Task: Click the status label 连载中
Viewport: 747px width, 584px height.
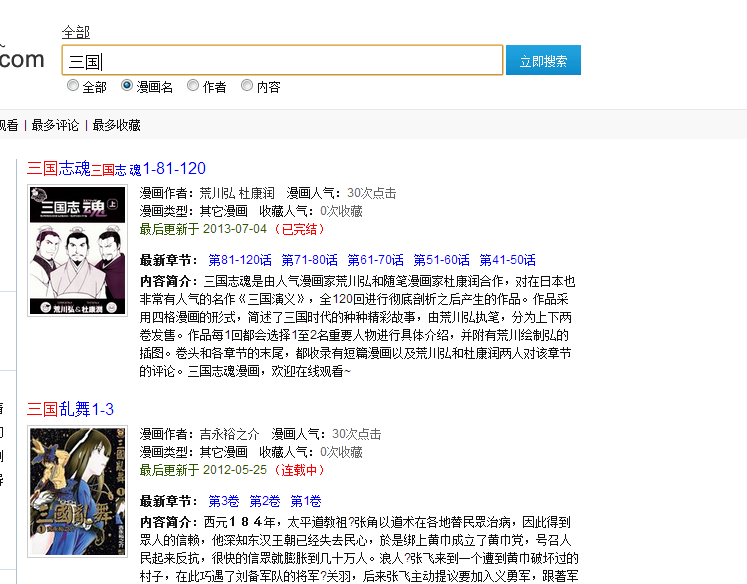Action: [x=299, y=470]
